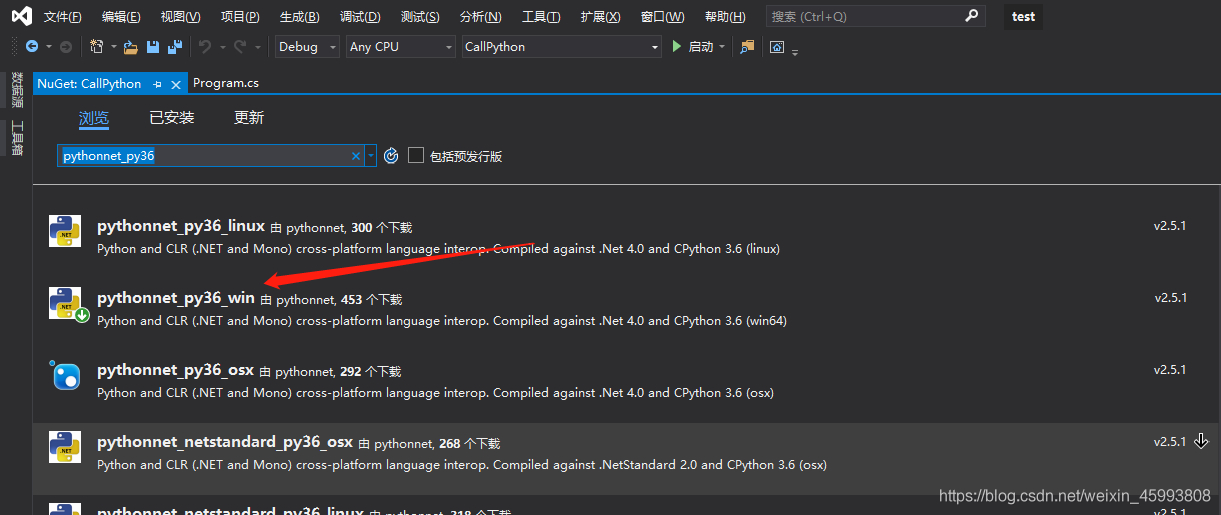Viewport: 1221px width, 515px height.
Task: Open the package search history dropdown
Action: (371, 156)
